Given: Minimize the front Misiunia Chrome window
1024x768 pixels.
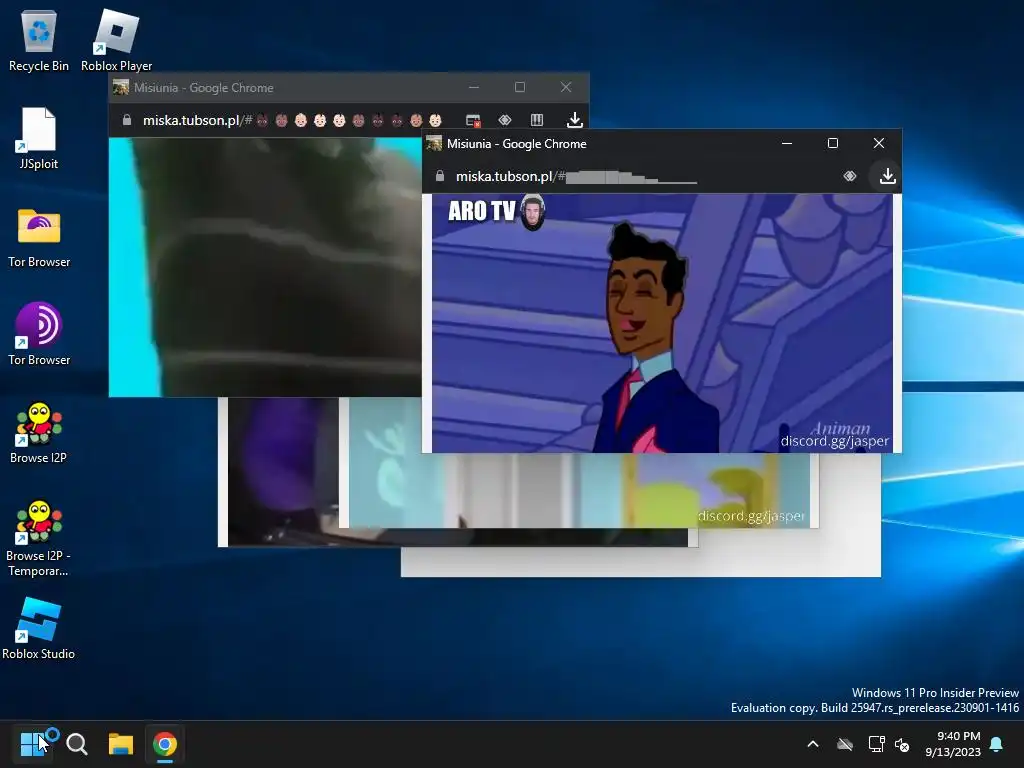Looking at the screenshot, I should 787,143.
